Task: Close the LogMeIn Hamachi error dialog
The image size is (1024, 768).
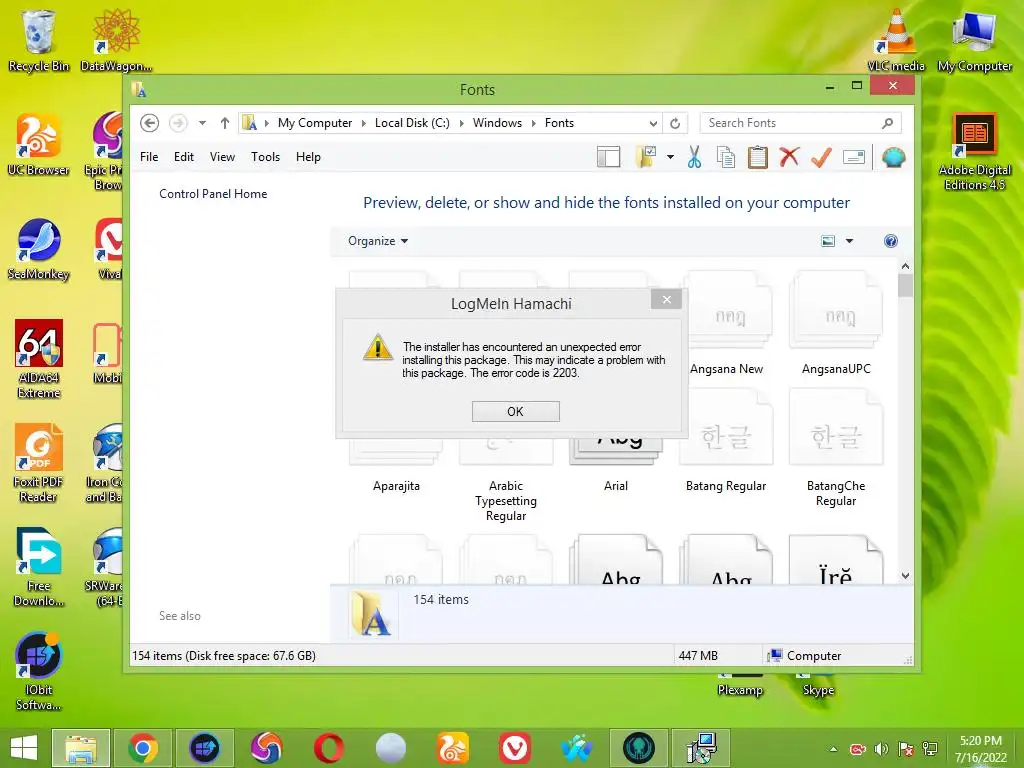Action: coord(666,300)
